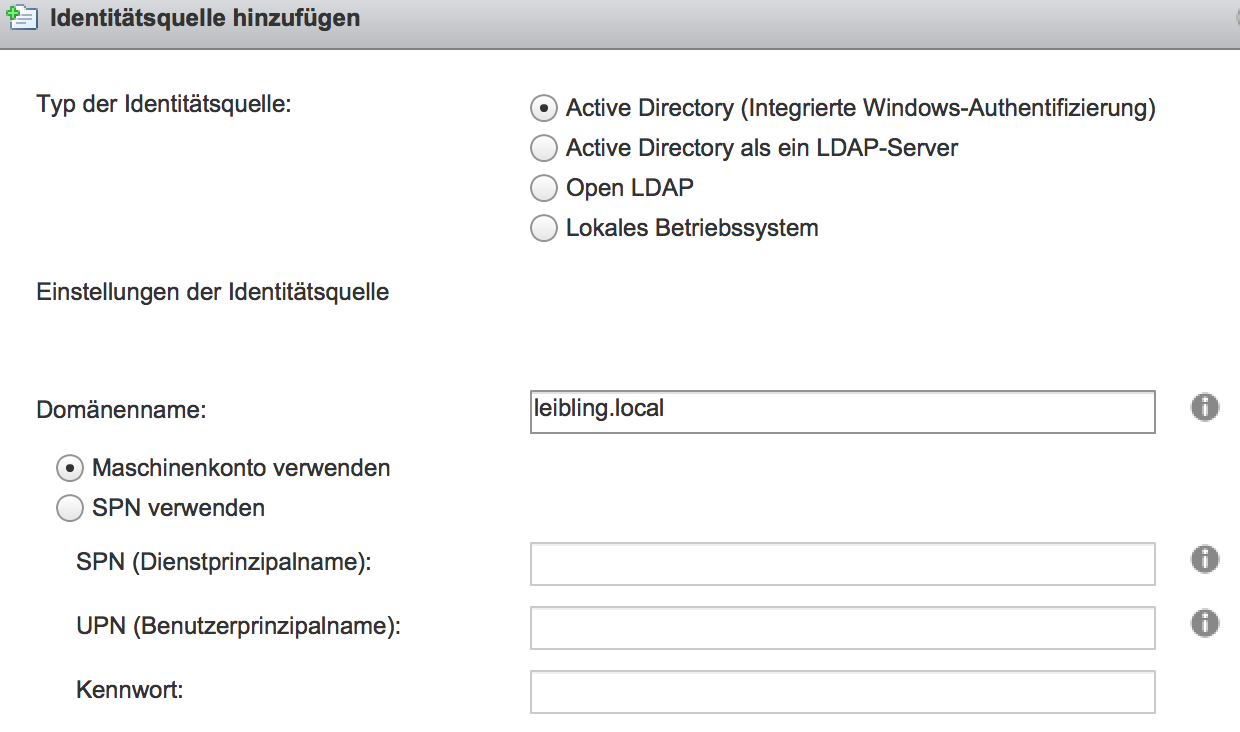Screen dimensions: 1240x732
Task: Click the Typ der Identitätsquelle label
Action: point(163,104)
